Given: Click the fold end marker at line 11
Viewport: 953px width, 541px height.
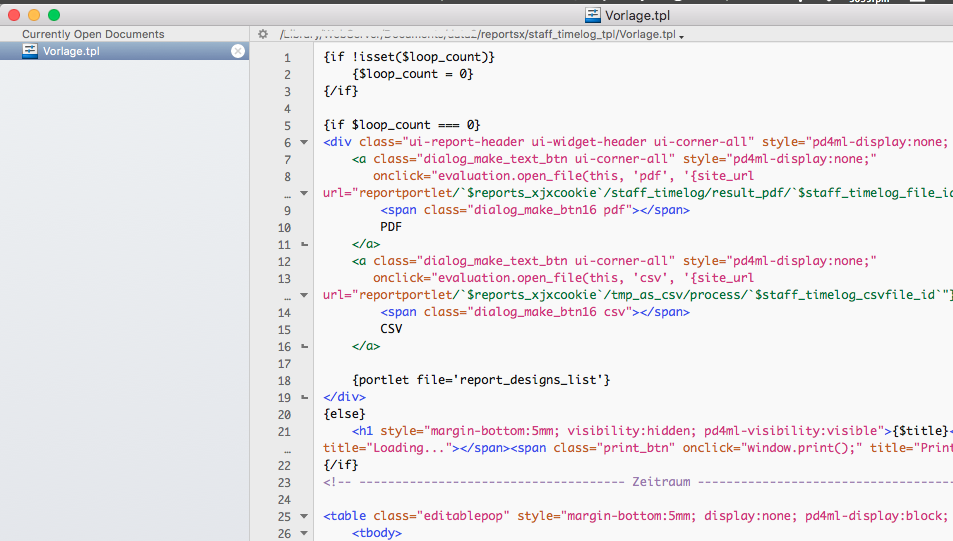Looking at the screenshot, I should (304, 244).
